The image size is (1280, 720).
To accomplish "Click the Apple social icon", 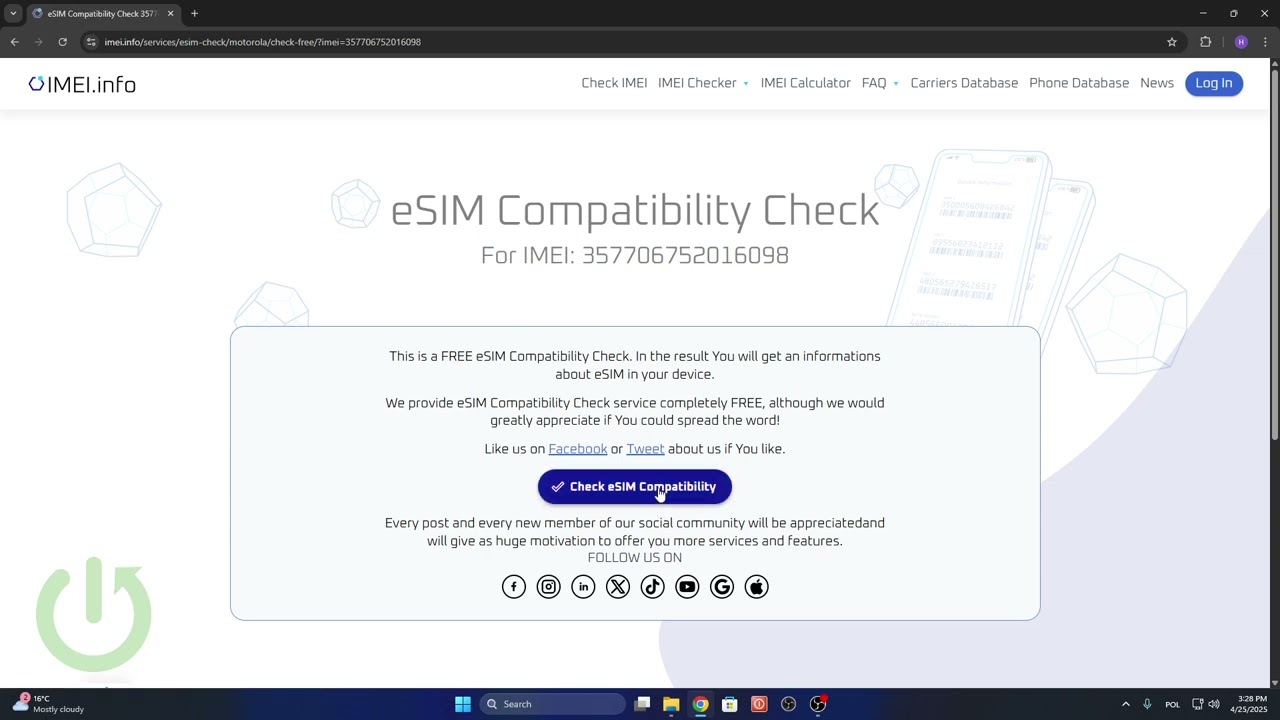I will [x=757, y=587].
